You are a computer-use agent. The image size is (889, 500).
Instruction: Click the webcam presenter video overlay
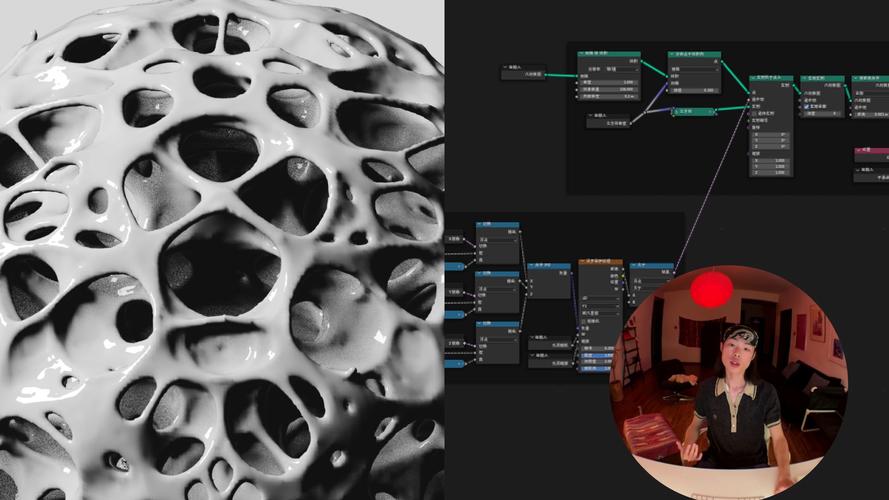coord(729,383)
